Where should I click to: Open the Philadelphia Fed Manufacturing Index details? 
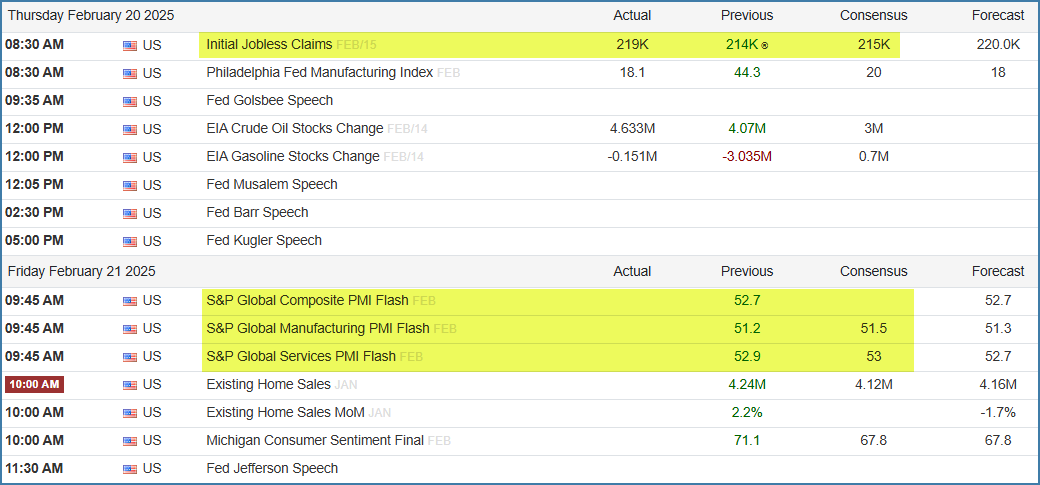tap(319, 72)
